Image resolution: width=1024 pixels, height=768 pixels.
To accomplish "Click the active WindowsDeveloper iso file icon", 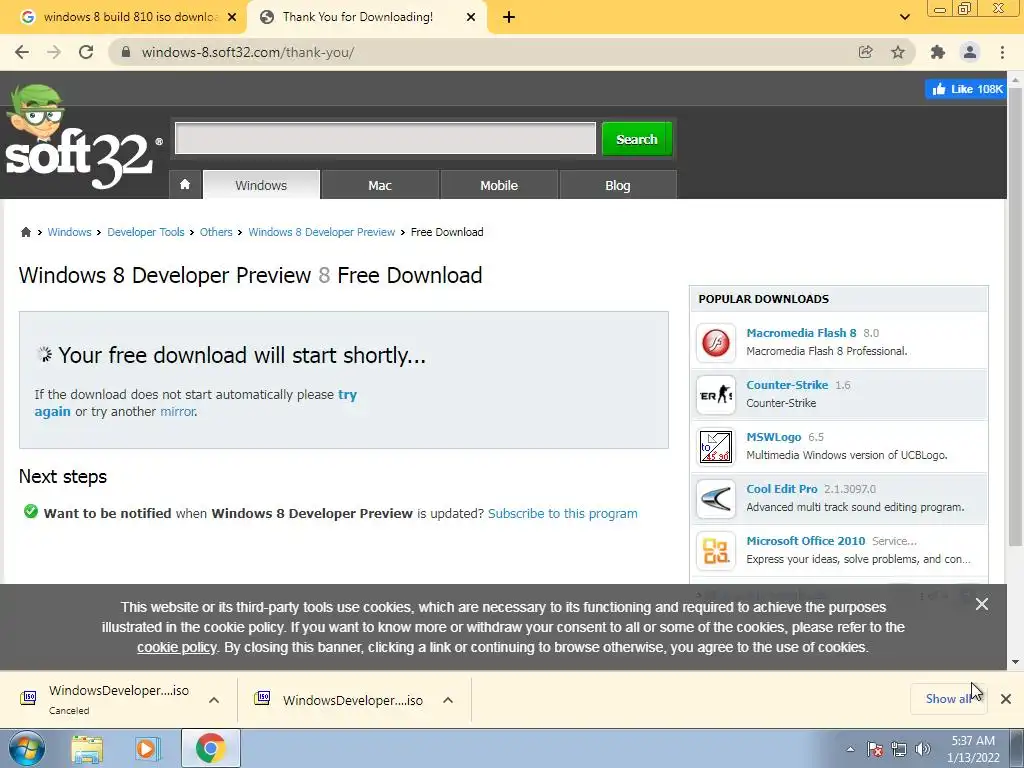I will (x=262, y=697).
